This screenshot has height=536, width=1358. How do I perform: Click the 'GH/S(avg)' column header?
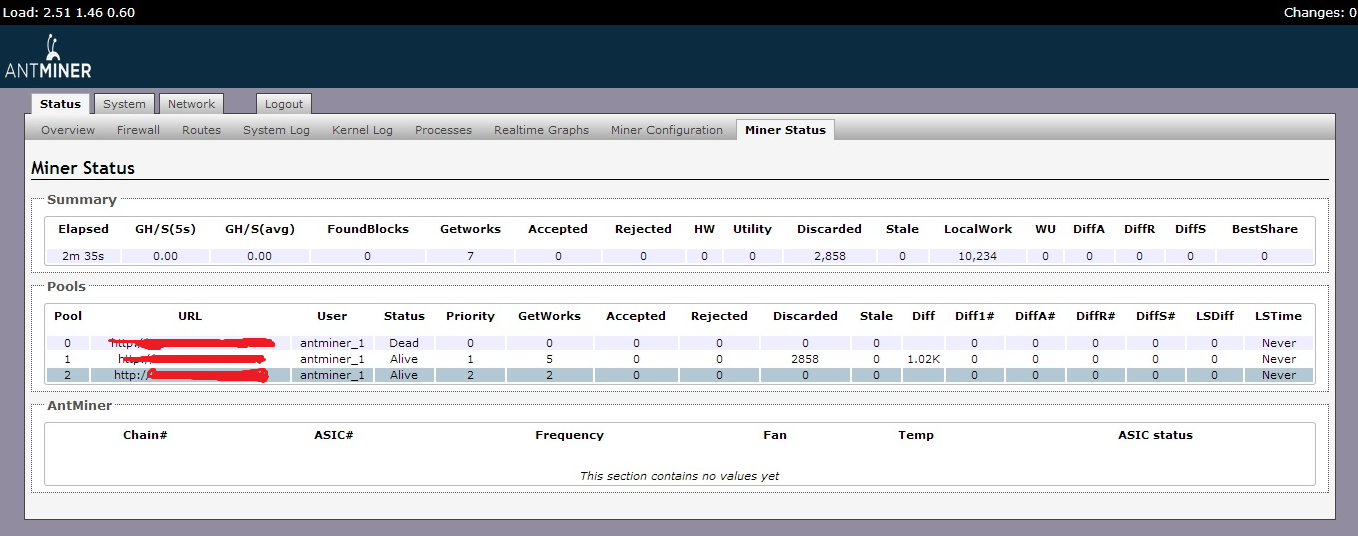[259, 229]
